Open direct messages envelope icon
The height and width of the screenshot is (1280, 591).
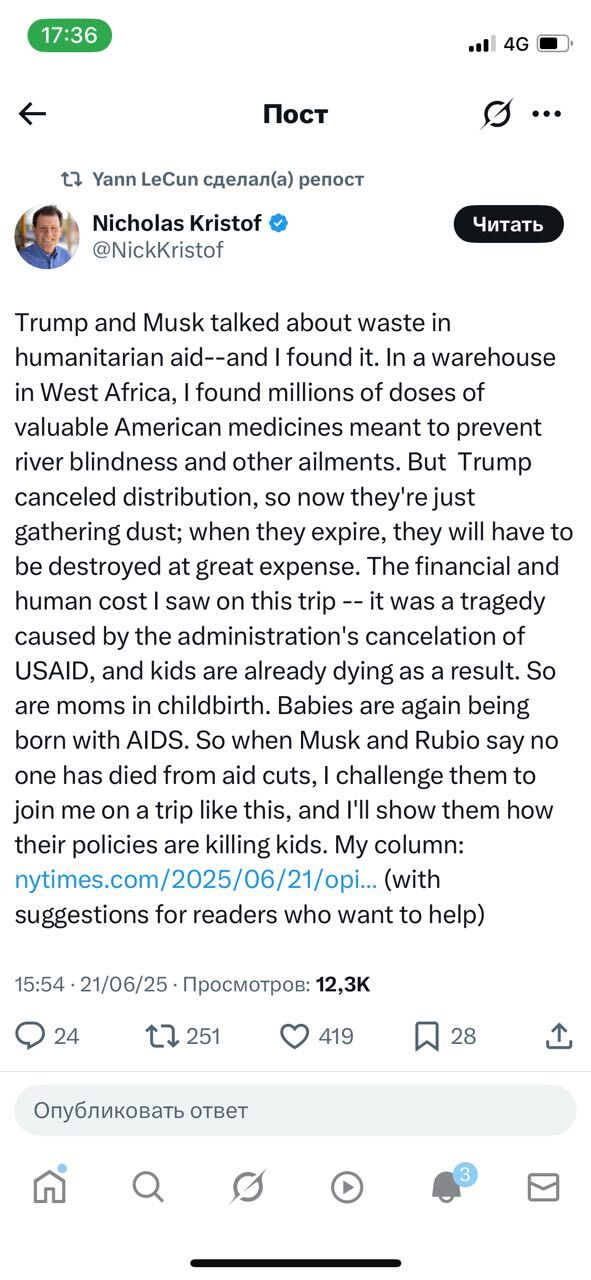[x=543, y=1187]
